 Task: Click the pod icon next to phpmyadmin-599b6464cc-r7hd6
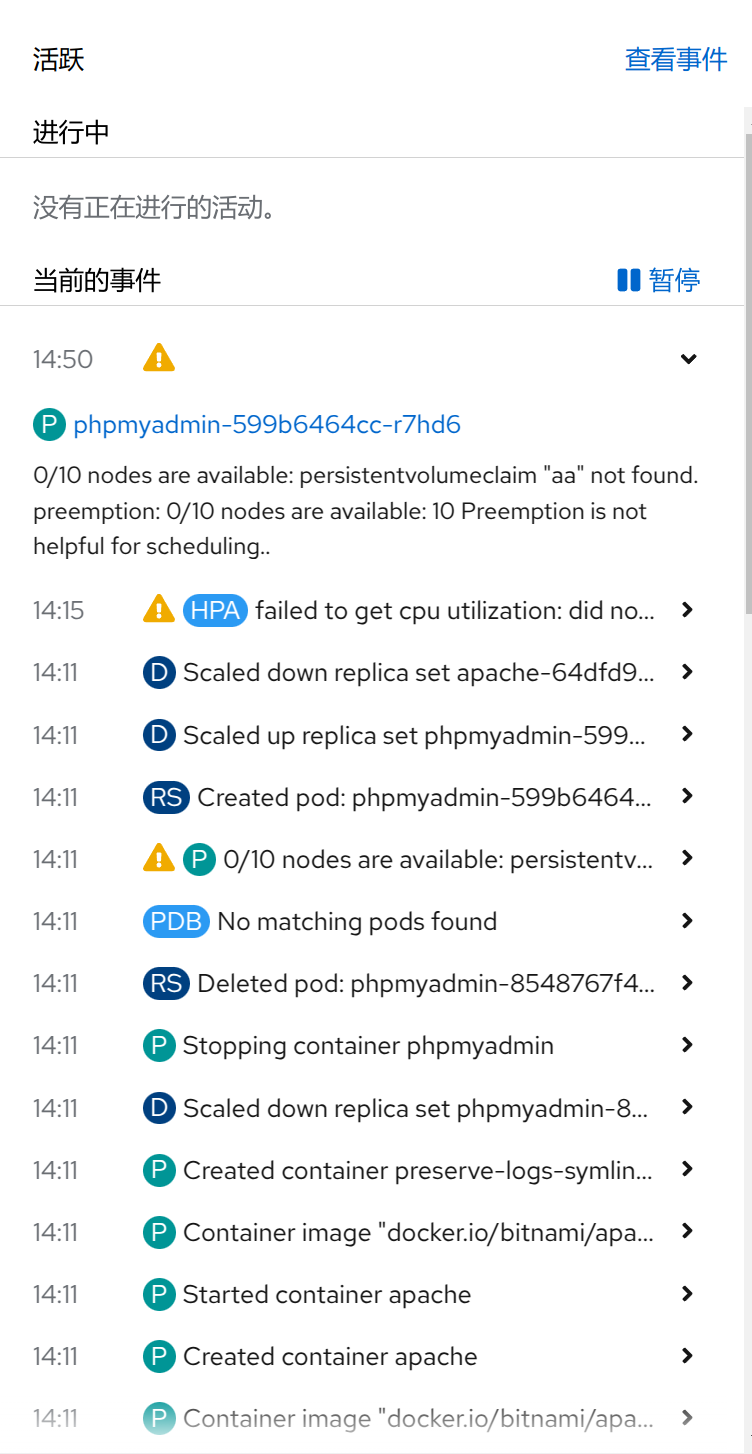(49, 425)
